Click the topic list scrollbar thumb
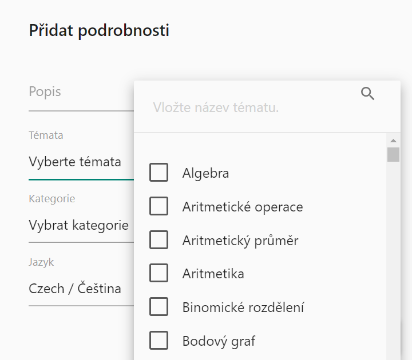This screenshot has width=412, height=360. (x=393, y=155)
